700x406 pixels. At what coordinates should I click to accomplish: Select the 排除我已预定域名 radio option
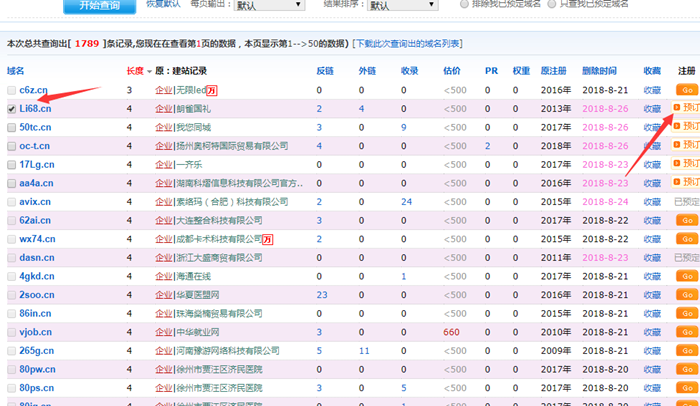tap(464, 4)
